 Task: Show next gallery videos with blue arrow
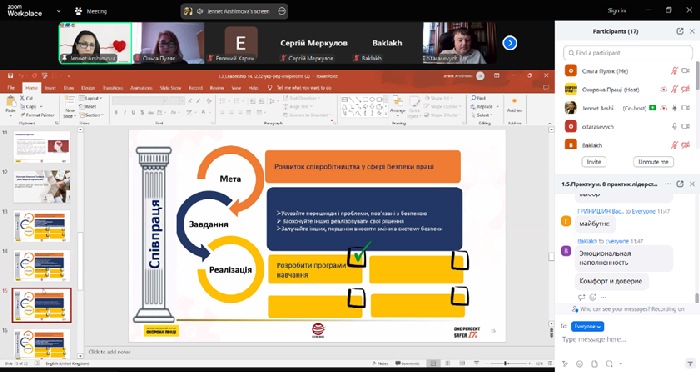click(509, 43)
